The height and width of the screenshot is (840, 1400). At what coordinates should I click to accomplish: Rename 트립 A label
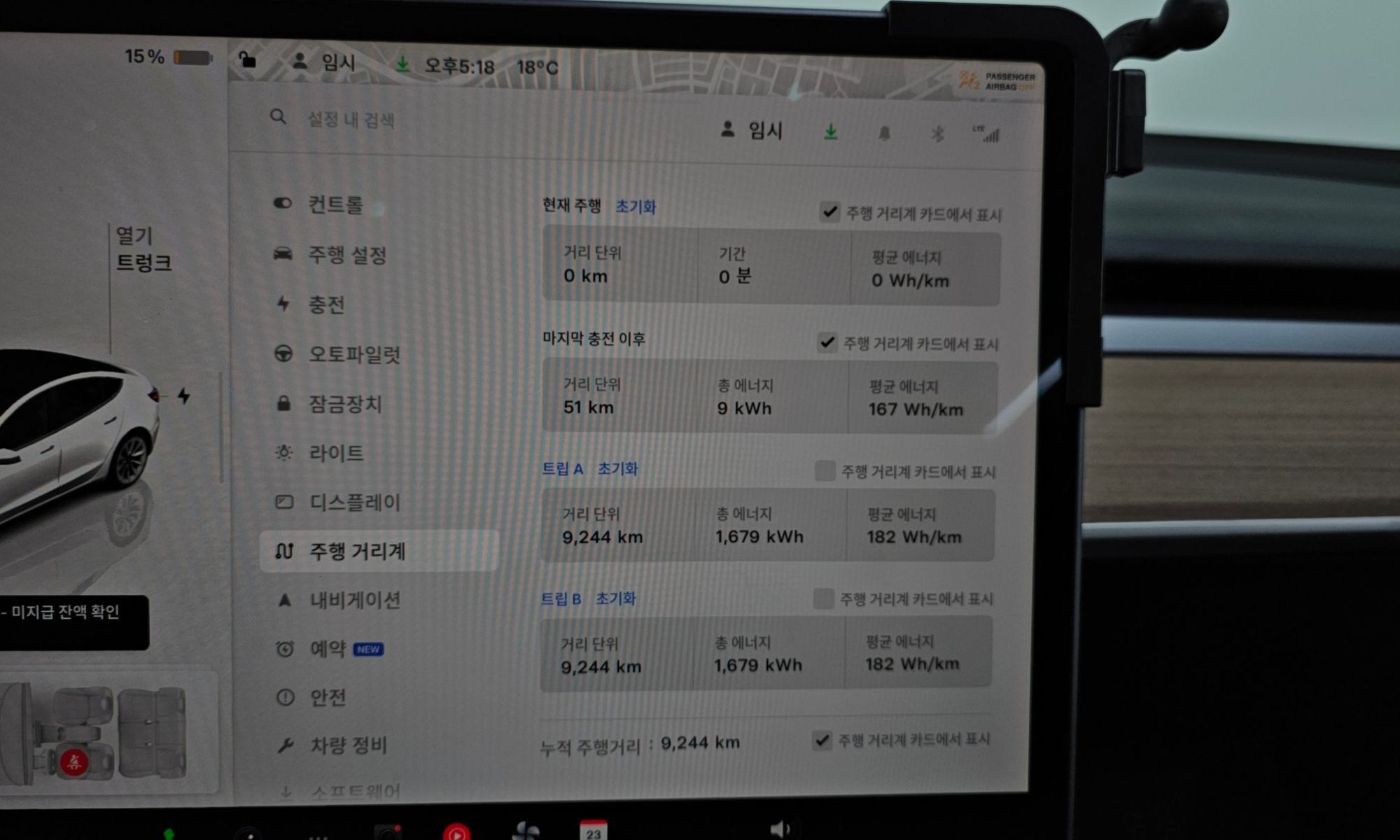[x=562, y=469]
